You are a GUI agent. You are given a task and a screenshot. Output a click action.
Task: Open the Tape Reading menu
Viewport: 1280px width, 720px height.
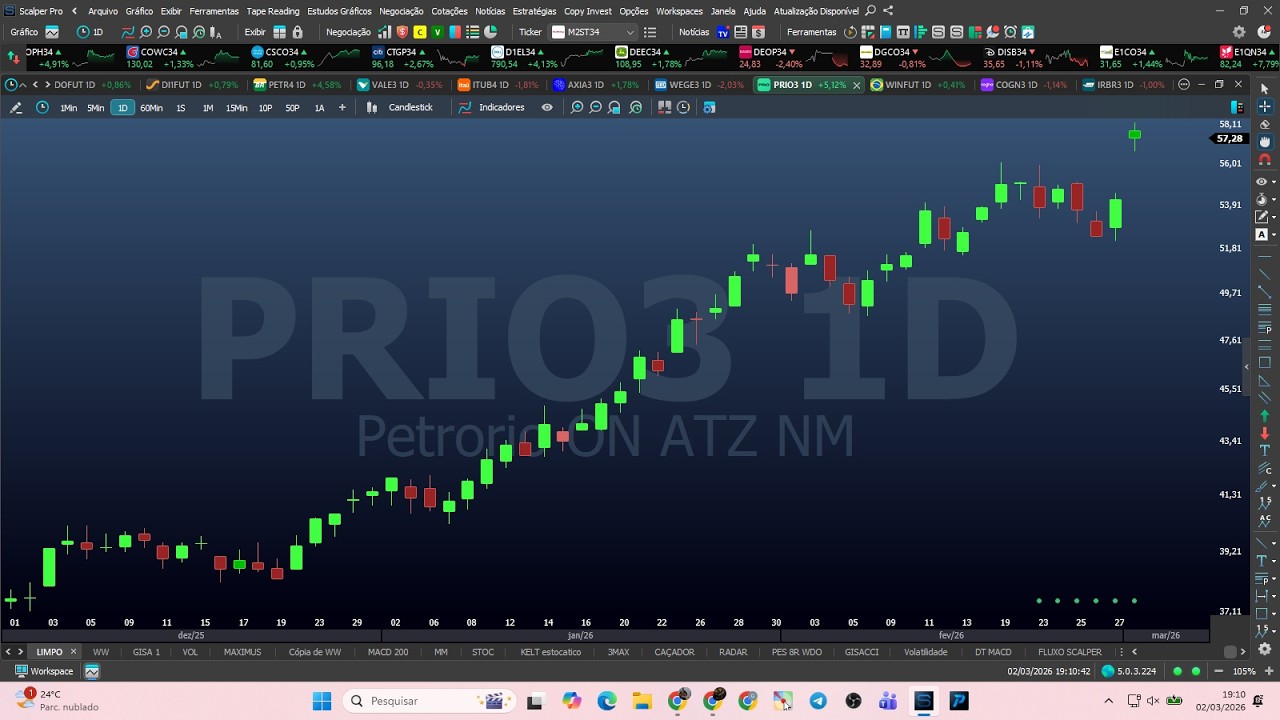coord(273,11)
